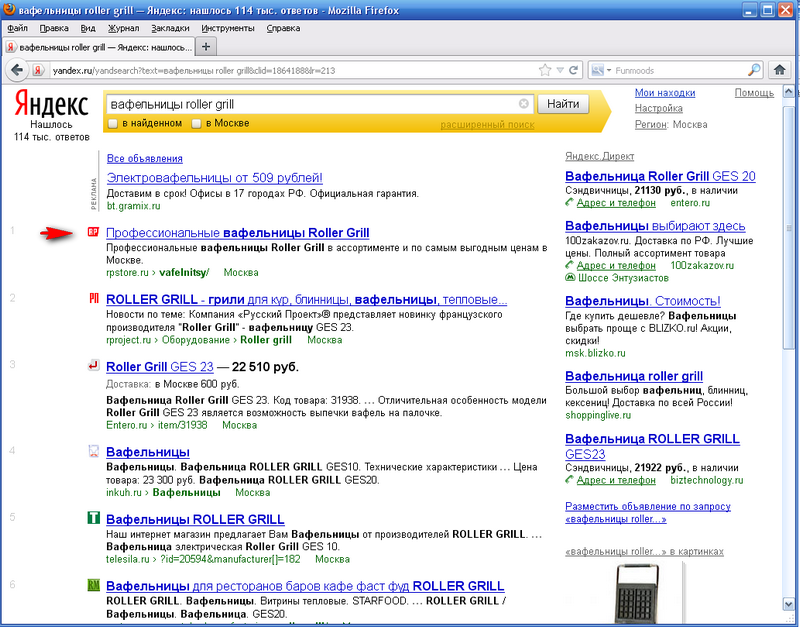Click the magnifier icon in Funmoods search box

click(x=754, y=70)
